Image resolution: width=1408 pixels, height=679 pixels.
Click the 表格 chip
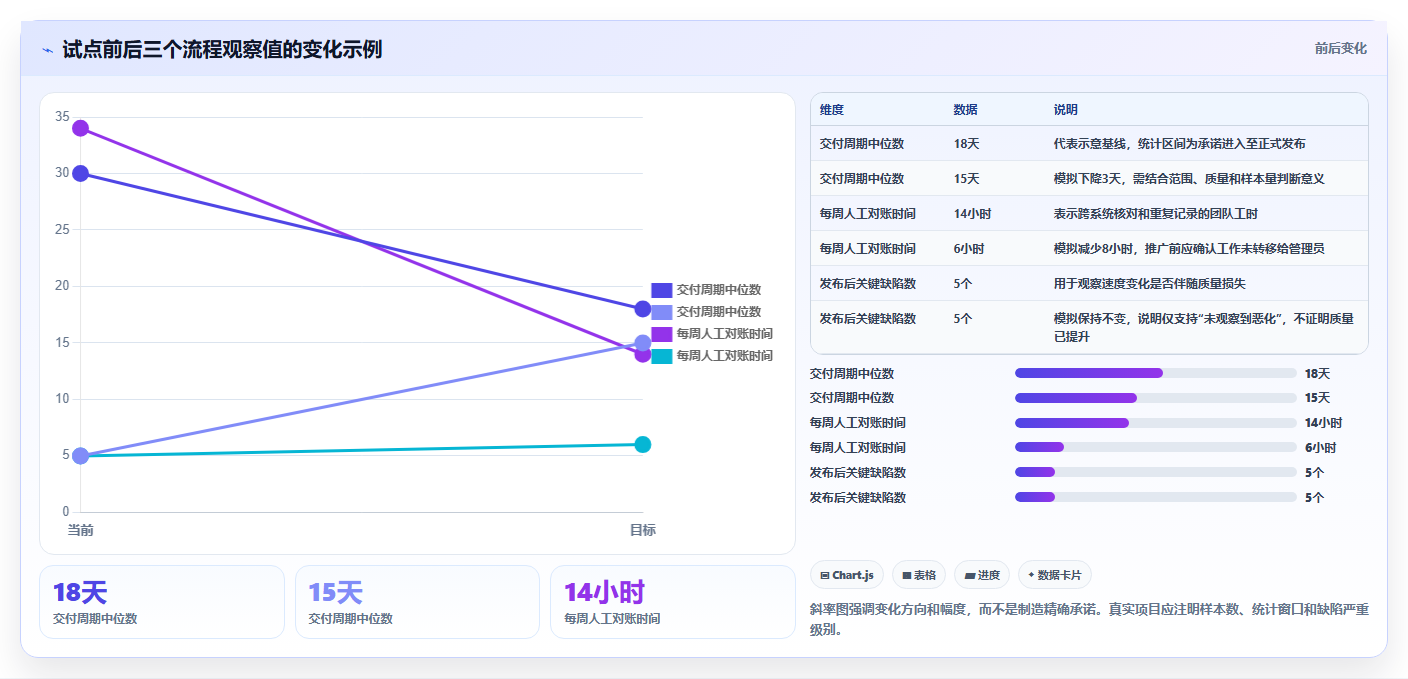[918, 575]
